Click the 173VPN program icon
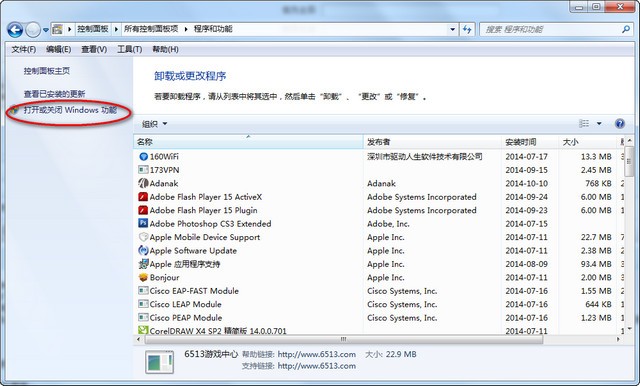 point(143,170)
